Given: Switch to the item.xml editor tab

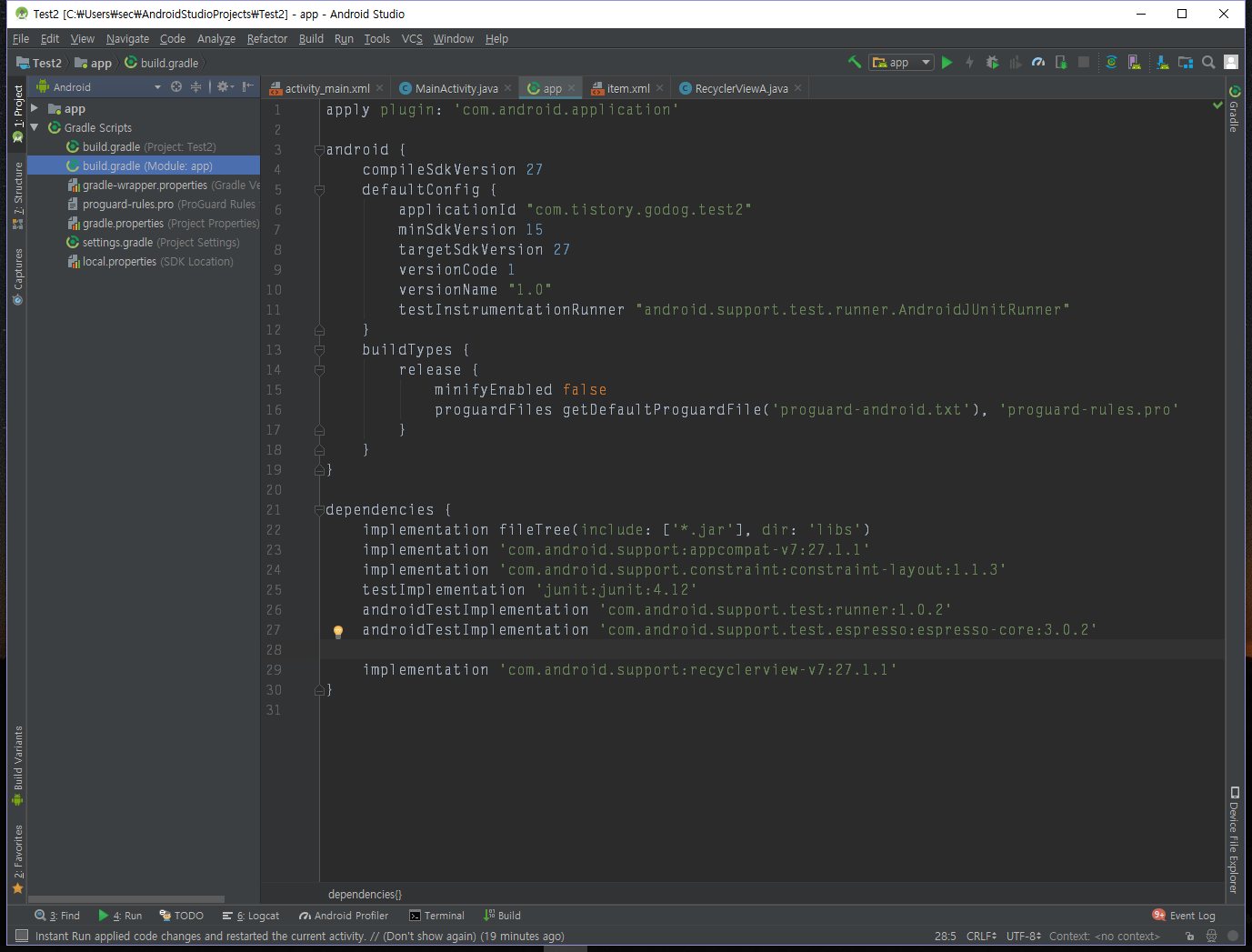Looking at the screenshot, I should tap(628, 88).
